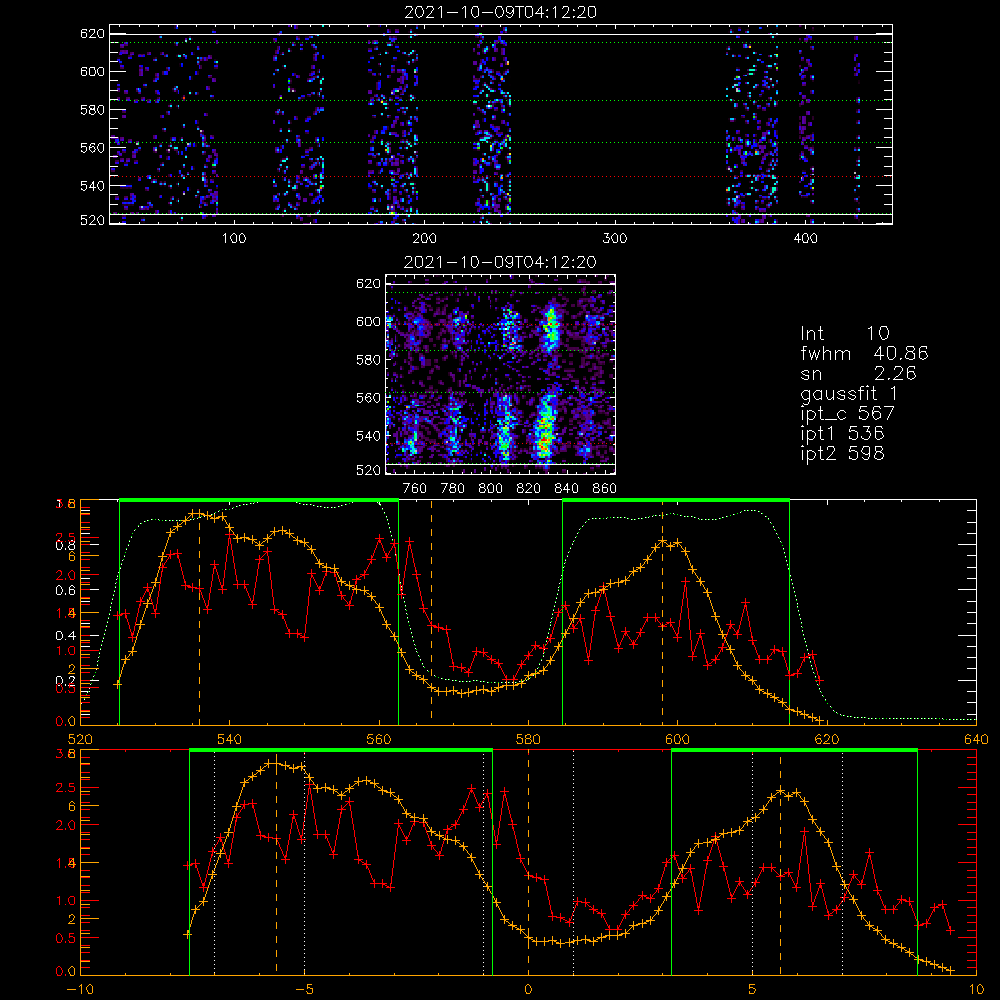Click x-axis tick -10 of bottom plot
This screenshot has height=1000, width=1000.
[80, 990]
